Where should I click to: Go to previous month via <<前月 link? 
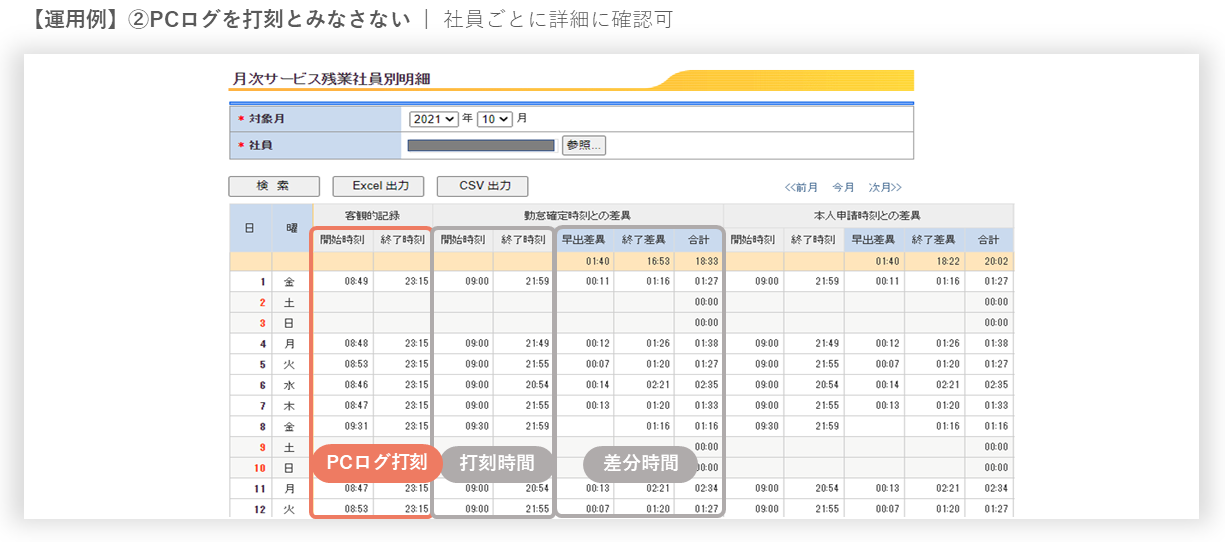(x=801, y=187)
